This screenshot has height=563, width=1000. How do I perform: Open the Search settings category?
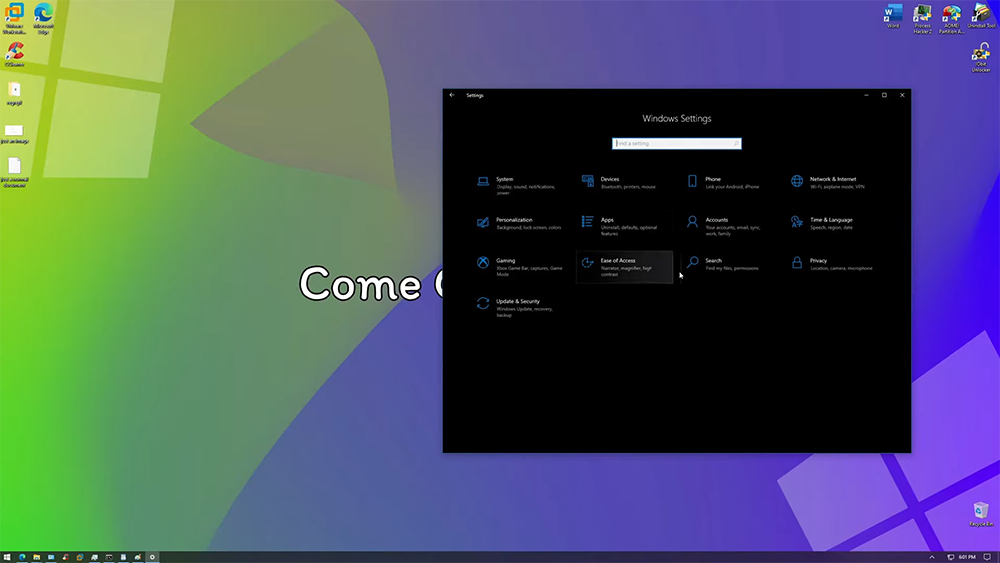[729, 265]
